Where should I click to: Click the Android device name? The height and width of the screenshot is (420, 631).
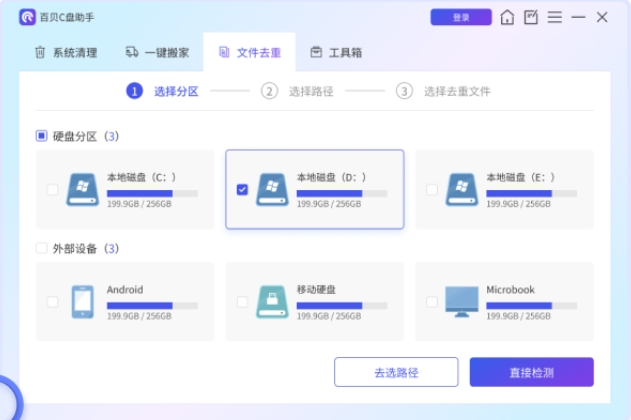click(x=125, y=290)
